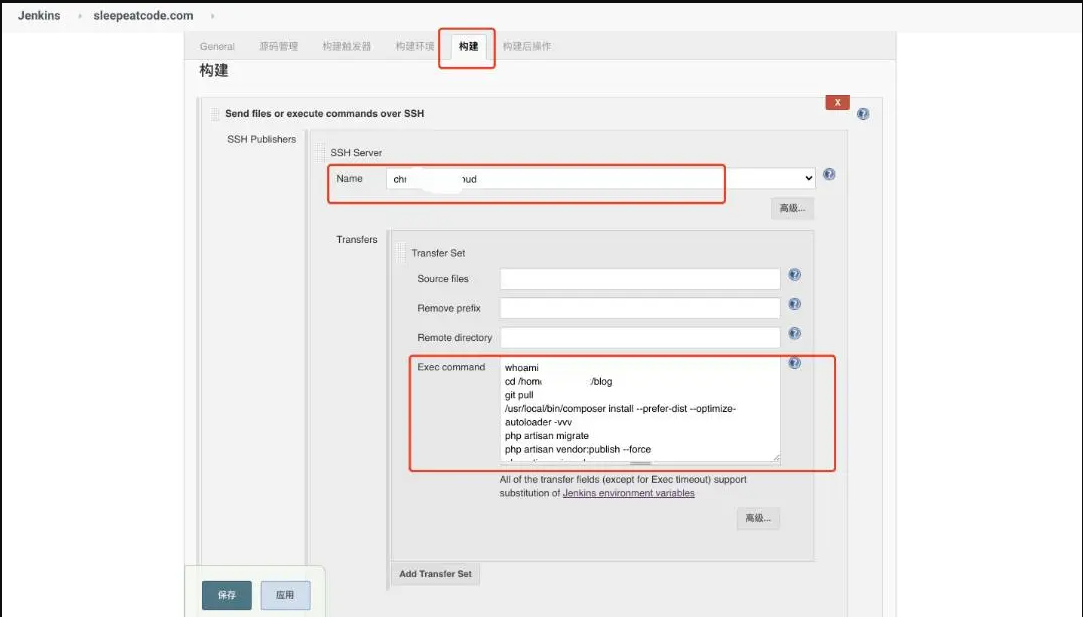Click horizontal scrollbar in Exec command box
Image resolution: width=1083 pixels, height=617 pixels.
pyautogui.click(x=640, y=463)
